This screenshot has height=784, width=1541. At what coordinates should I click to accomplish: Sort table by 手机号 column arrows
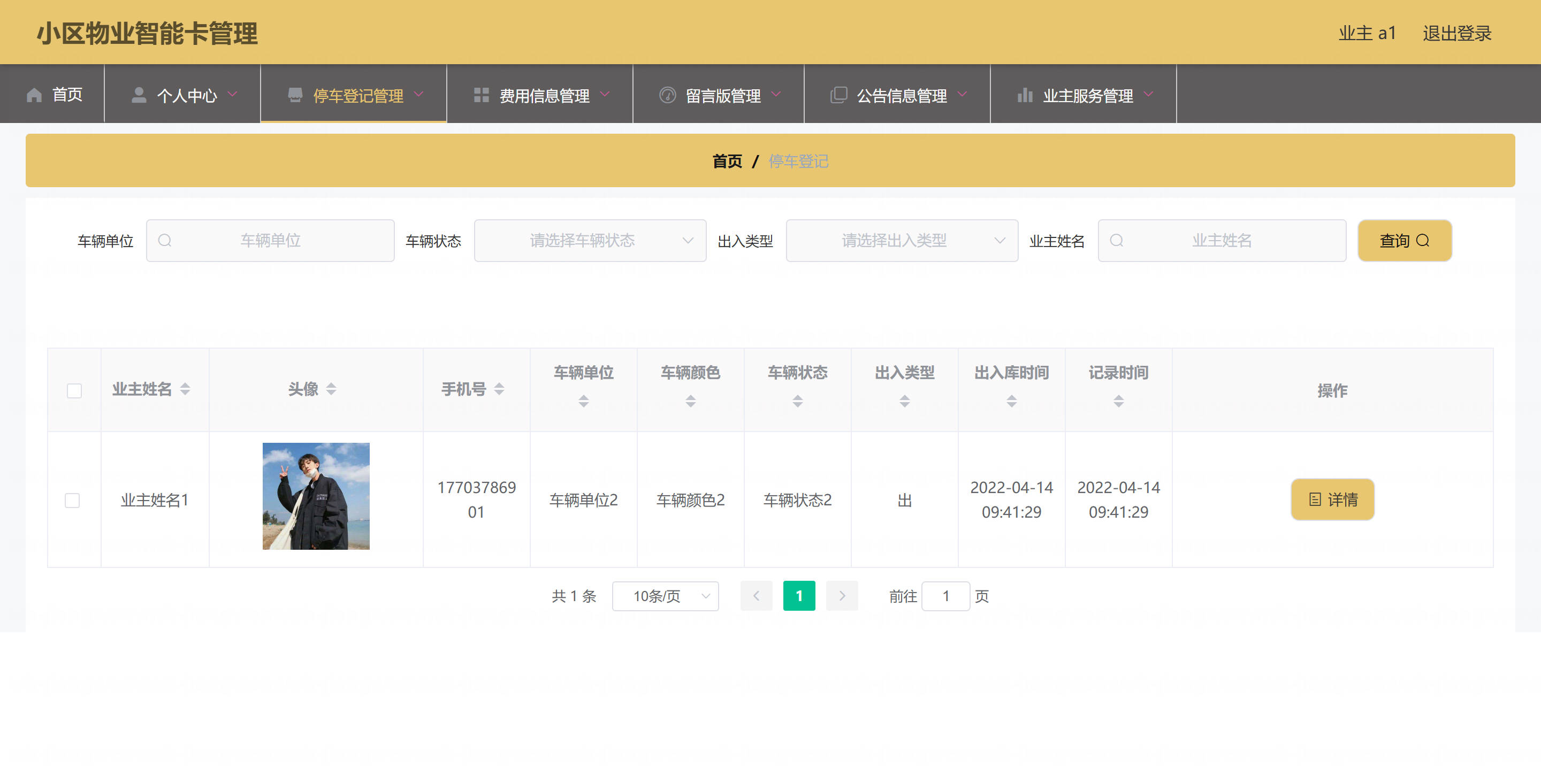[x=499, y=389]
